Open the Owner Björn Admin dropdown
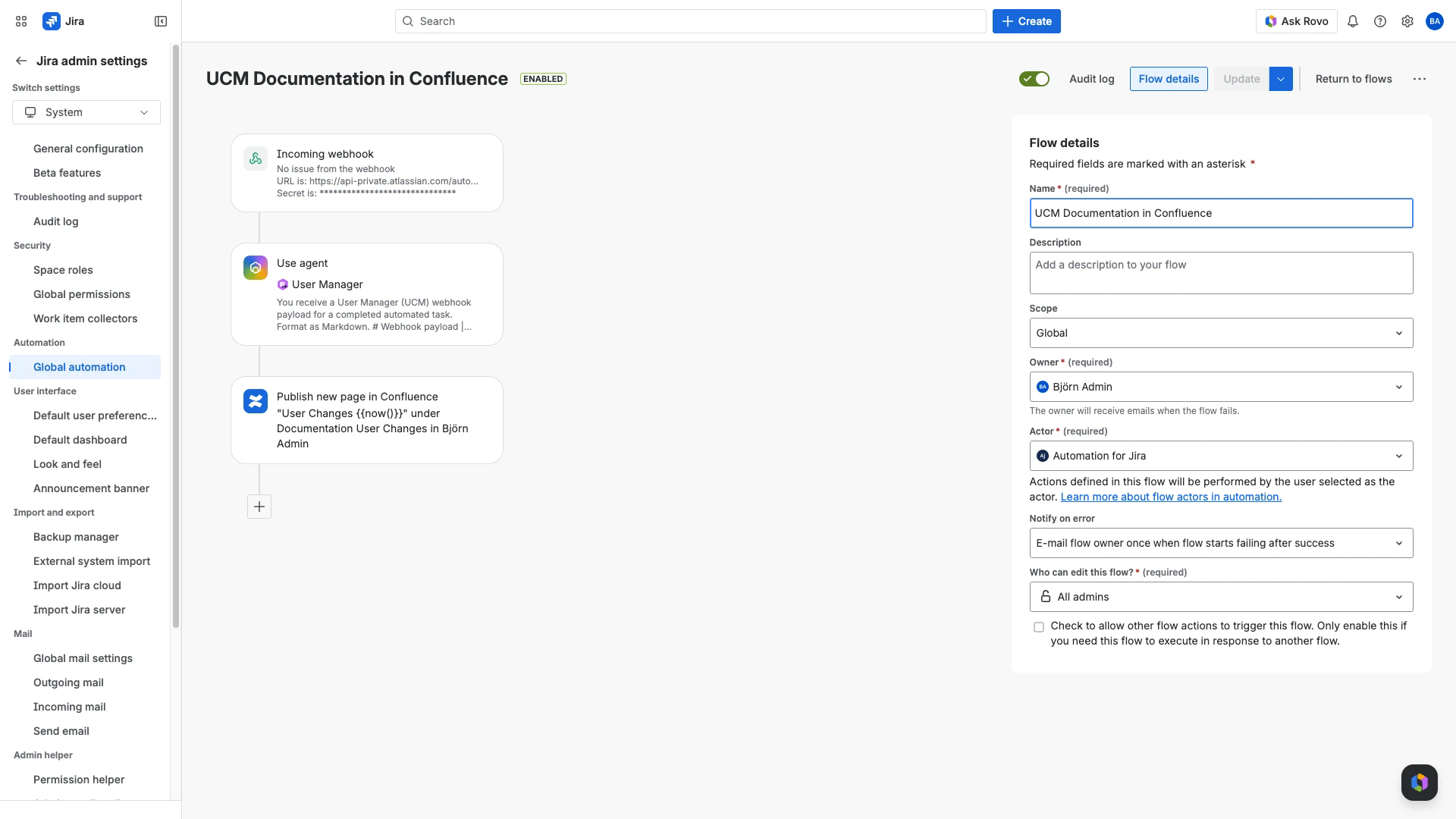 pos(1221,387)
